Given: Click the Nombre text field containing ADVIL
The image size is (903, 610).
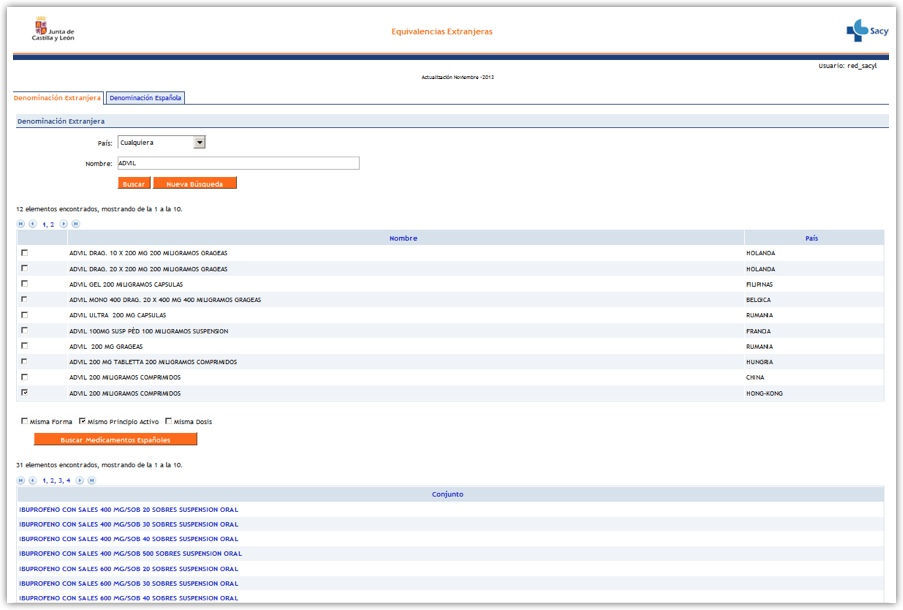Looking at the screenshot, I should click(237, 163).
